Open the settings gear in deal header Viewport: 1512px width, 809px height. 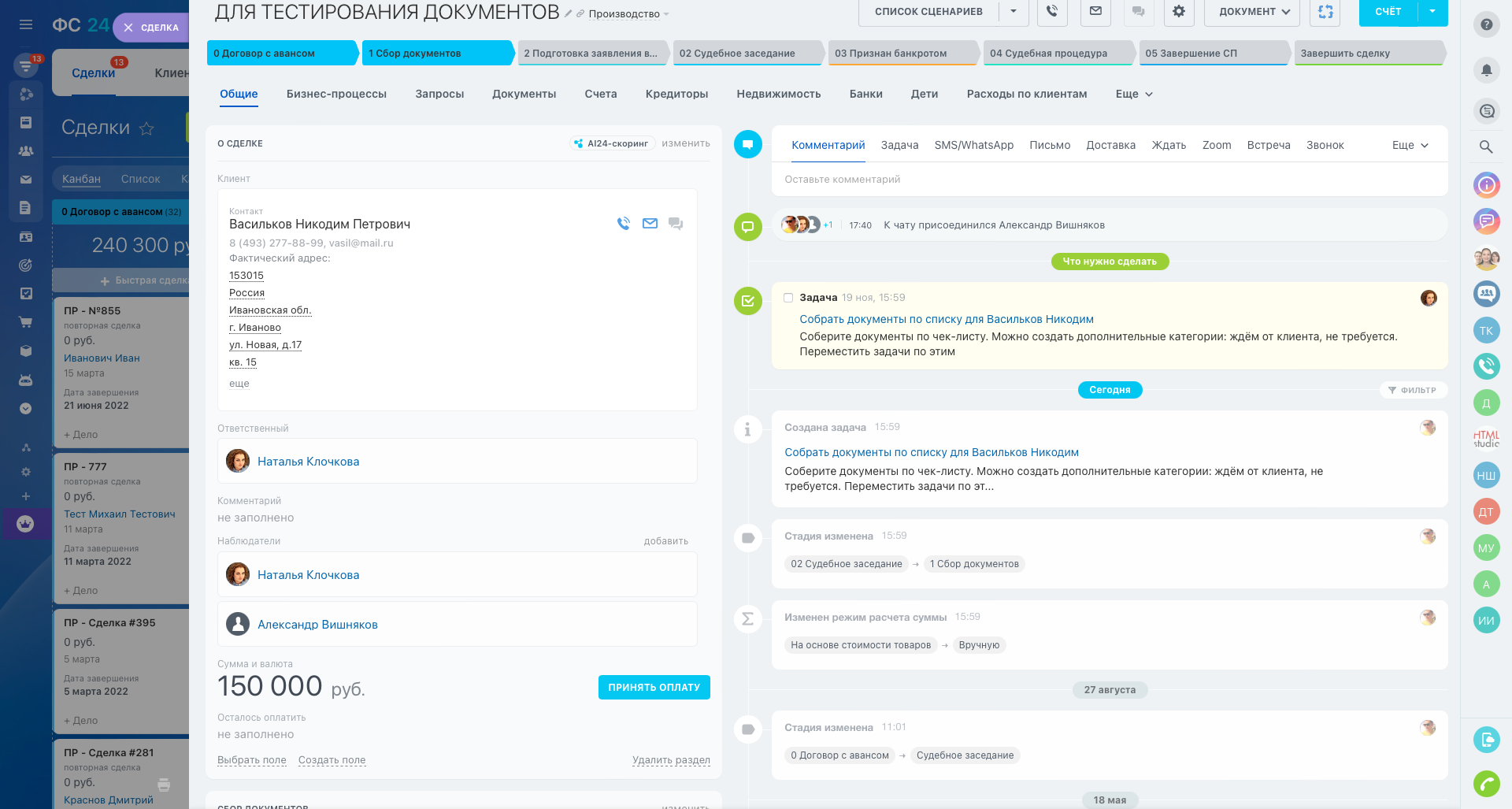point(1178,12)
